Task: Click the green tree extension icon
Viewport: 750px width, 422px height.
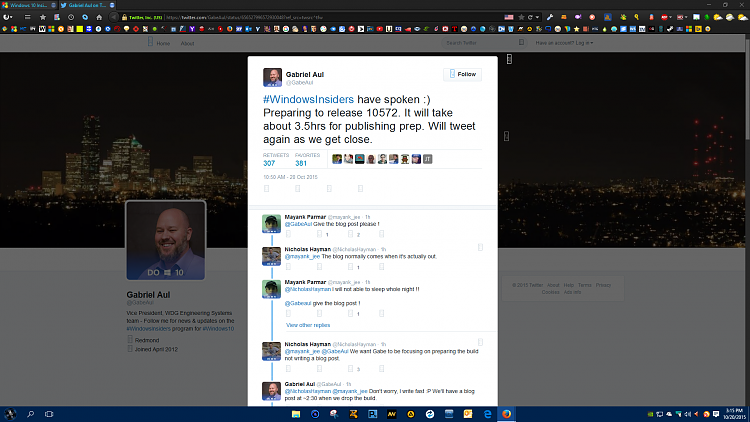Action: pos(707,17)
